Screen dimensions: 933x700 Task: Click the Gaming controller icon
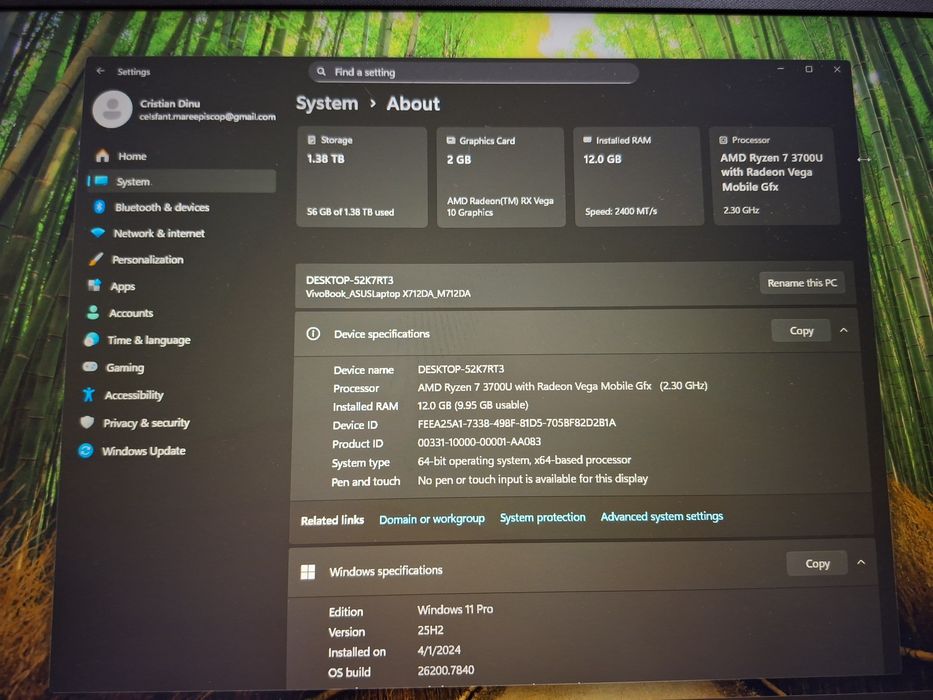click(90, 367)
